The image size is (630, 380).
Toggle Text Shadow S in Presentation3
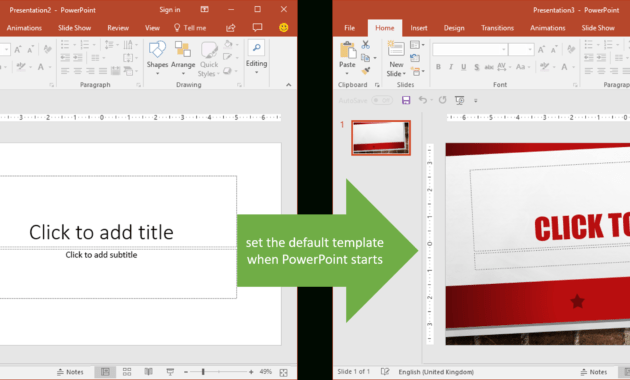[477, 67]
